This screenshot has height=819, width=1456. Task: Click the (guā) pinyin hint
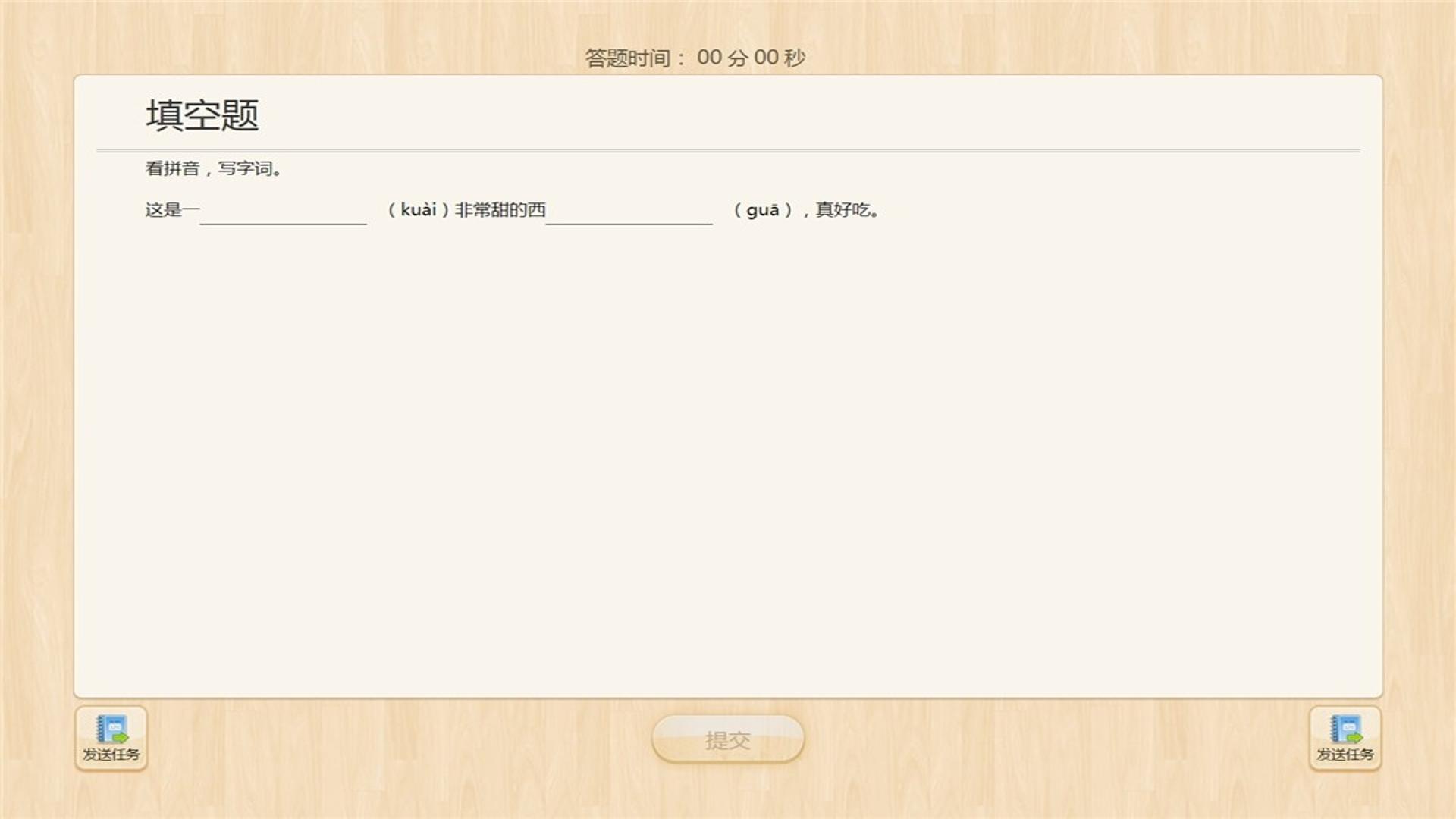[763, 210]
